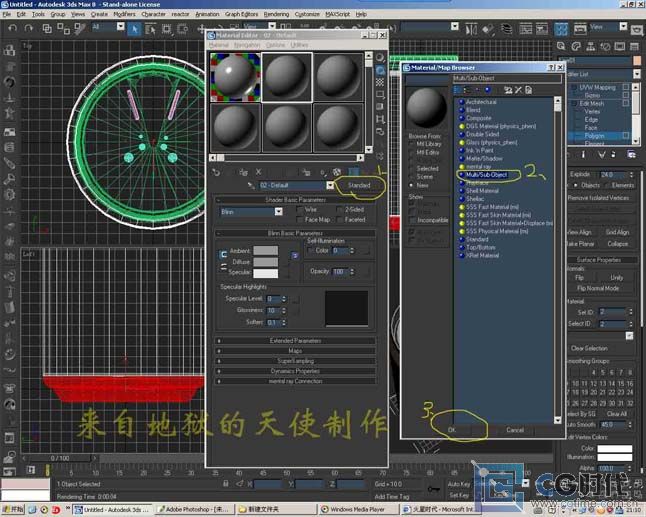
Task: Select Mtl Library radio button
Action: coord(411,144)
